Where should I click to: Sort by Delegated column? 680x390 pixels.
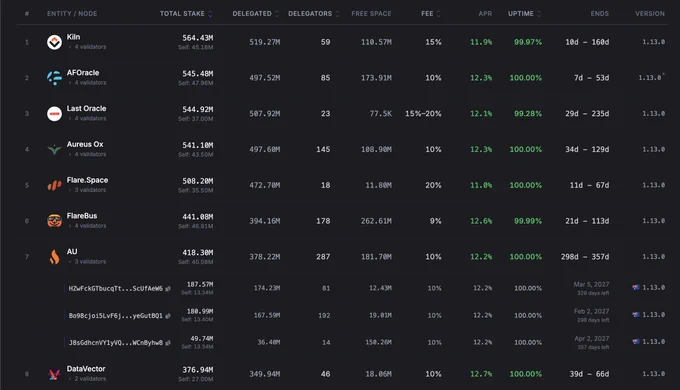pyautogui.click(x=255, y=13)
